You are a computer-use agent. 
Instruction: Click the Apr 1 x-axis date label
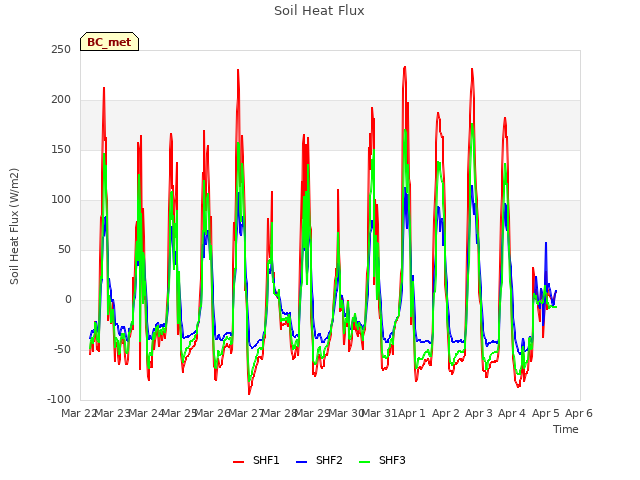pyautogui.click(x=411, y=413)
